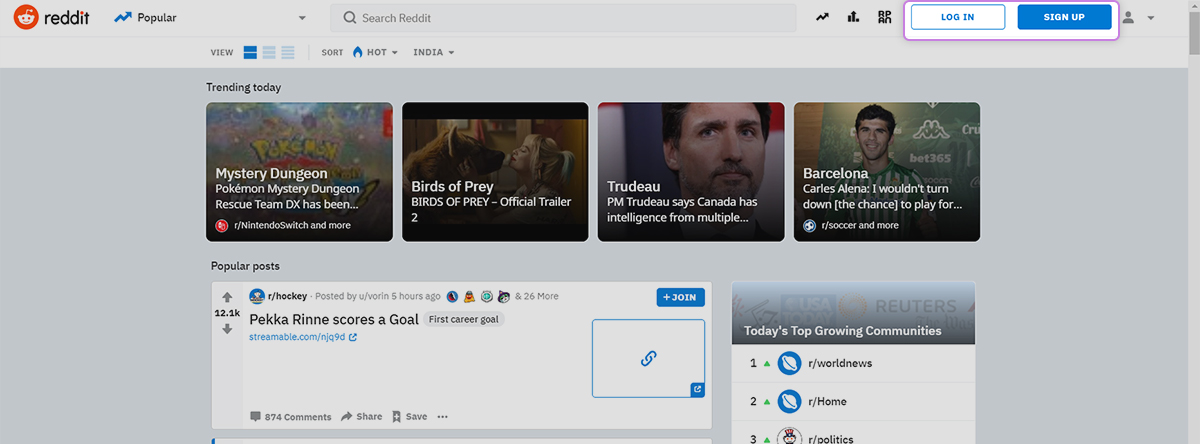The height and width of the screenshot is (444, 1200).
Task: Open the user account dropdown menu
Action: tap(1138, 17)
